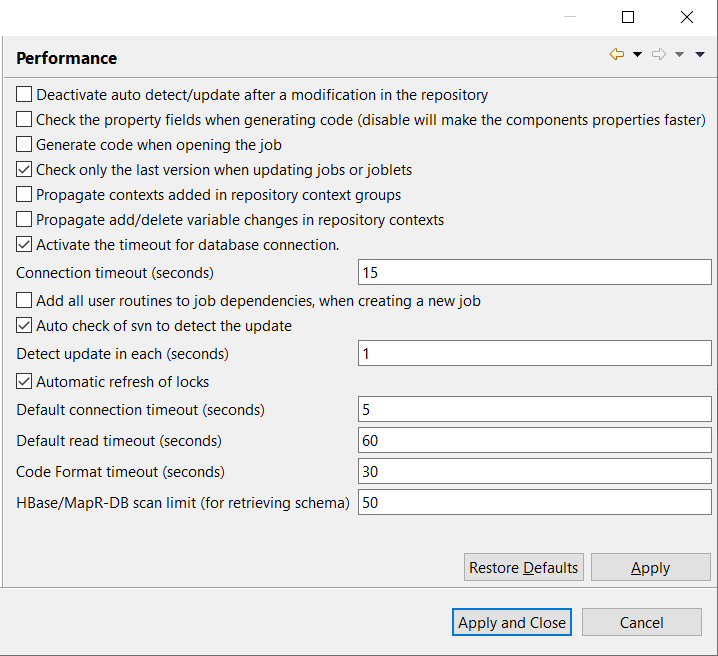
Task: Disable Auto check of svn option
Action: pyautogui.click(x=25, y=326)
